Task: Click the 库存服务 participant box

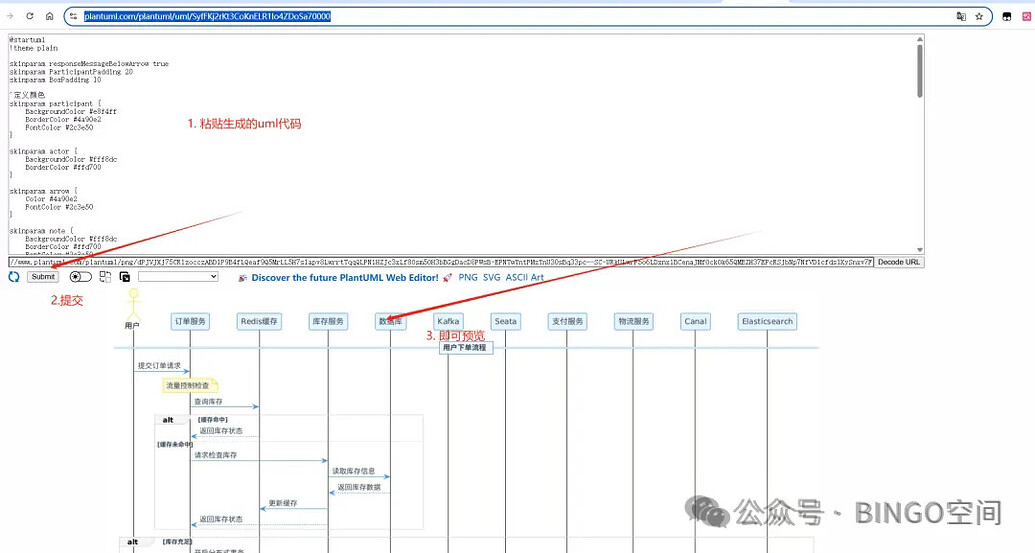Action: click(x=328, y=321)
